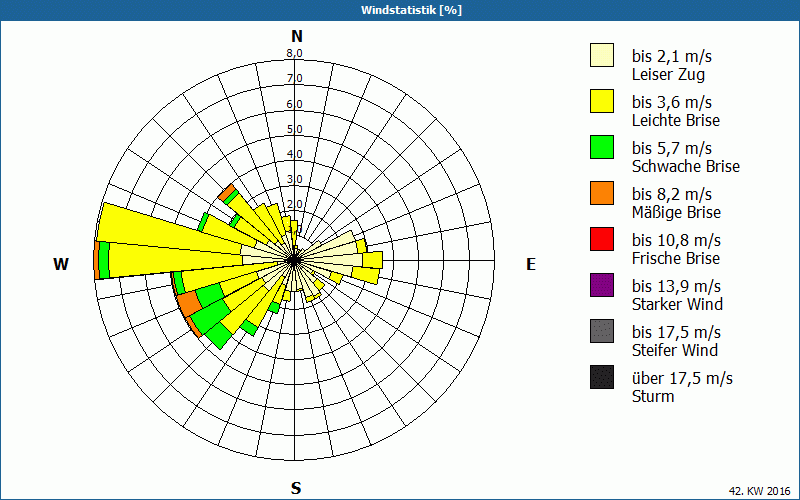Click the W compass label

tap(61, 264)
